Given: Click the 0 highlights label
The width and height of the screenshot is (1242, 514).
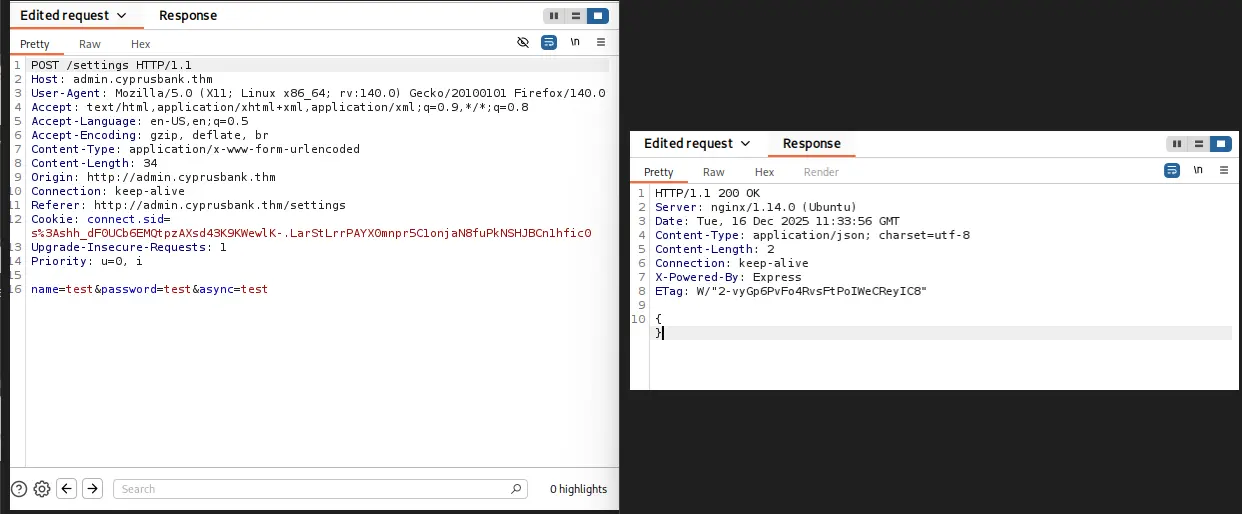Looking at the screenshot, I should click(x=578, y=489).
